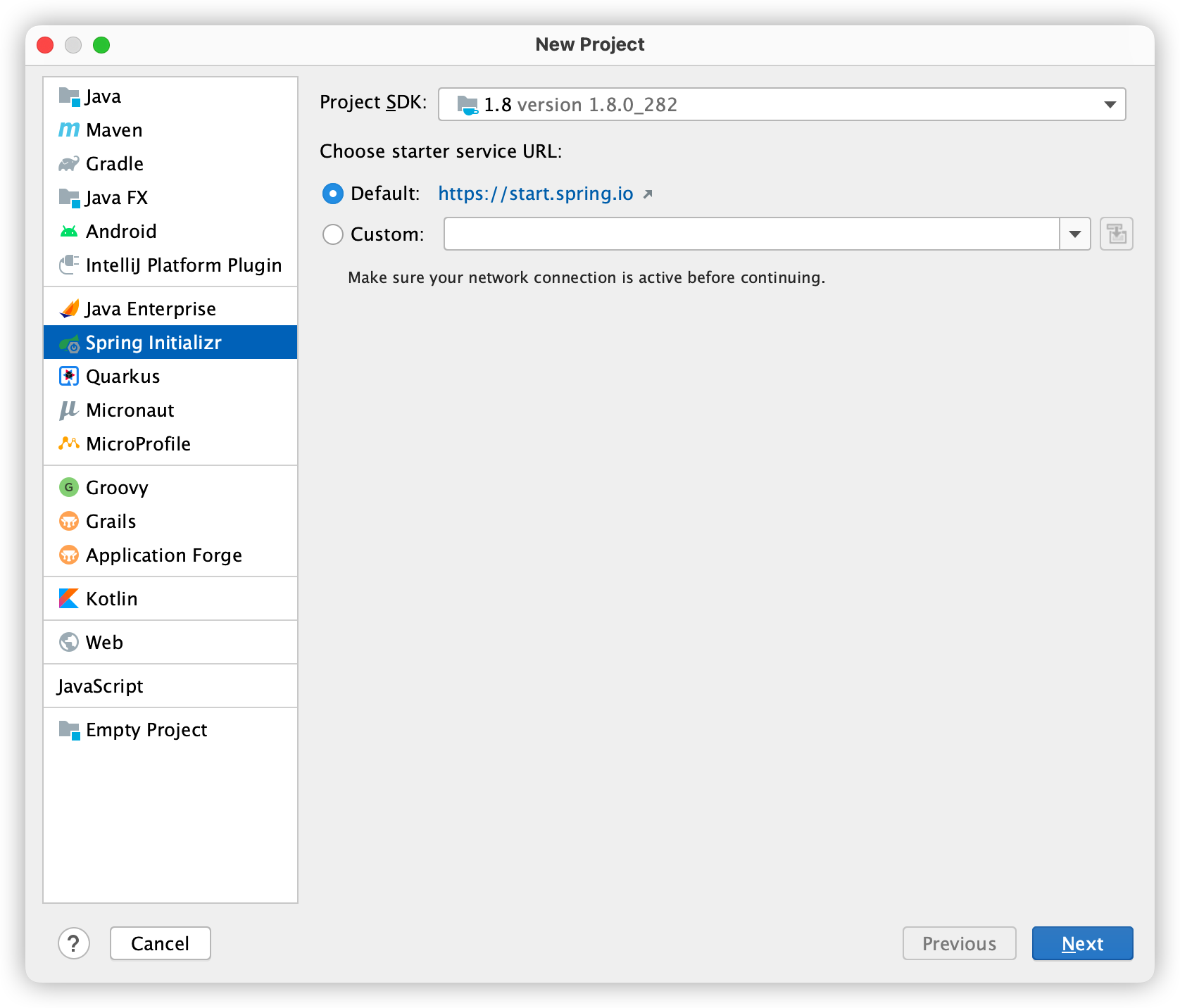The width and height of the screenshot is (1180, 1008).
Task: Open the https://start.spring.io link
Action: click(x=536, y=194)
